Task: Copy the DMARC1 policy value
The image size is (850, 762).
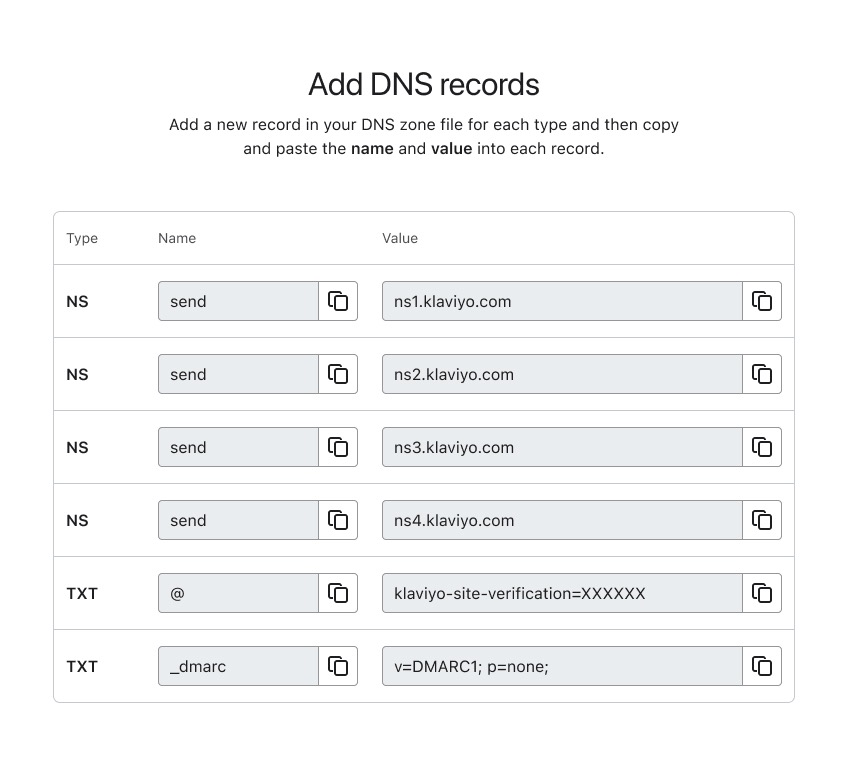Action: click(762, 666)
